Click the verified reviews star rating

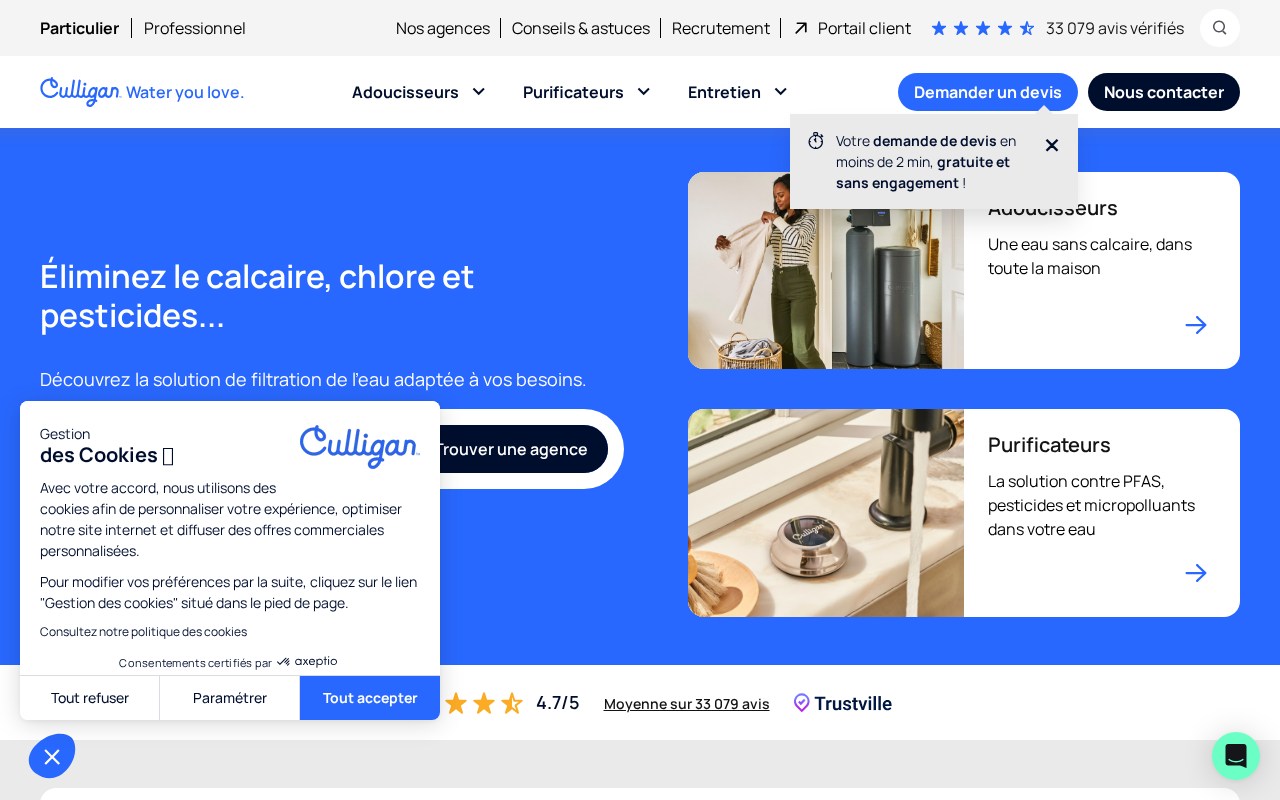point(983,28)
